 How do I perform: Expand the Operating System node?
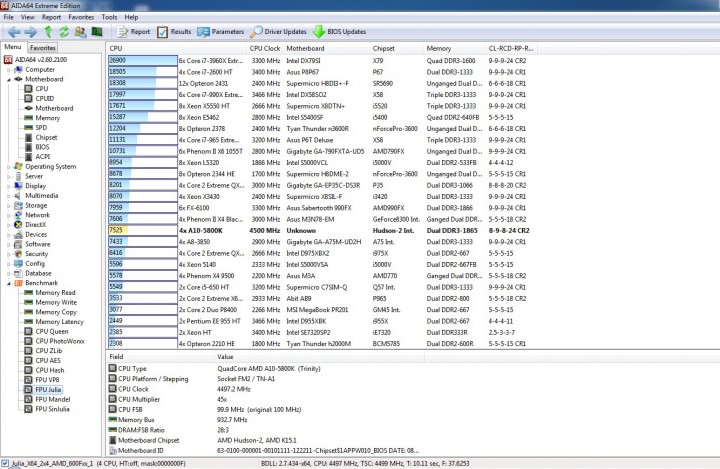coord(8,167)
